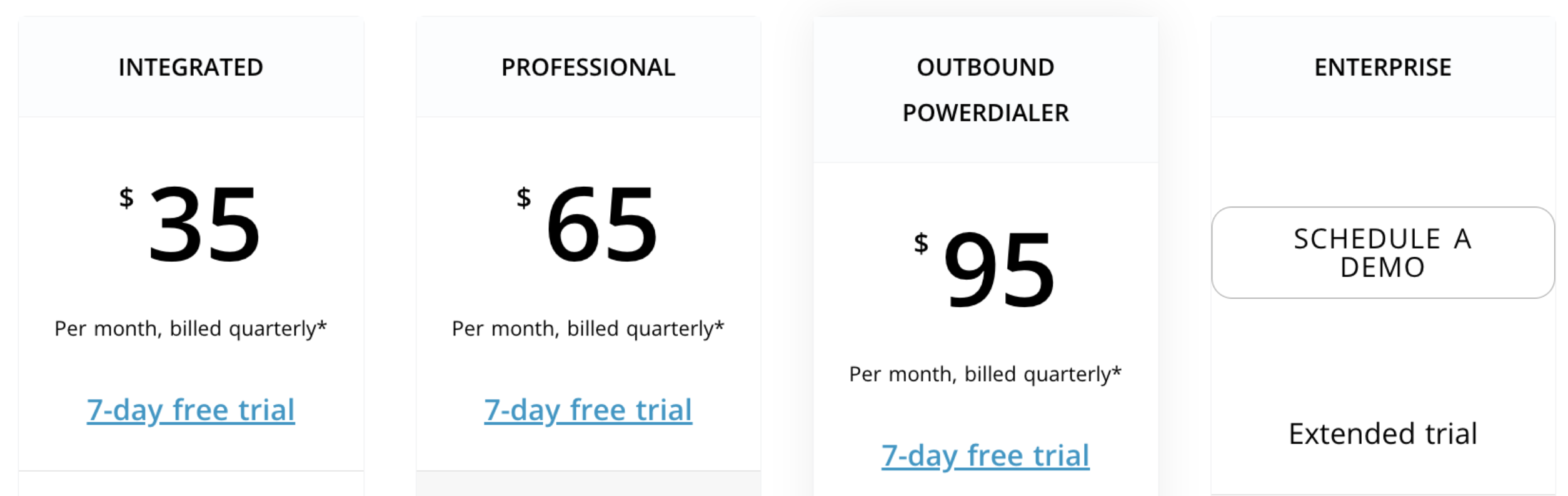The height and width of the screenshot is (496, 1568).
Task: Click the footnote asterisk in Integrated's billing note
Action: (322, 325)
